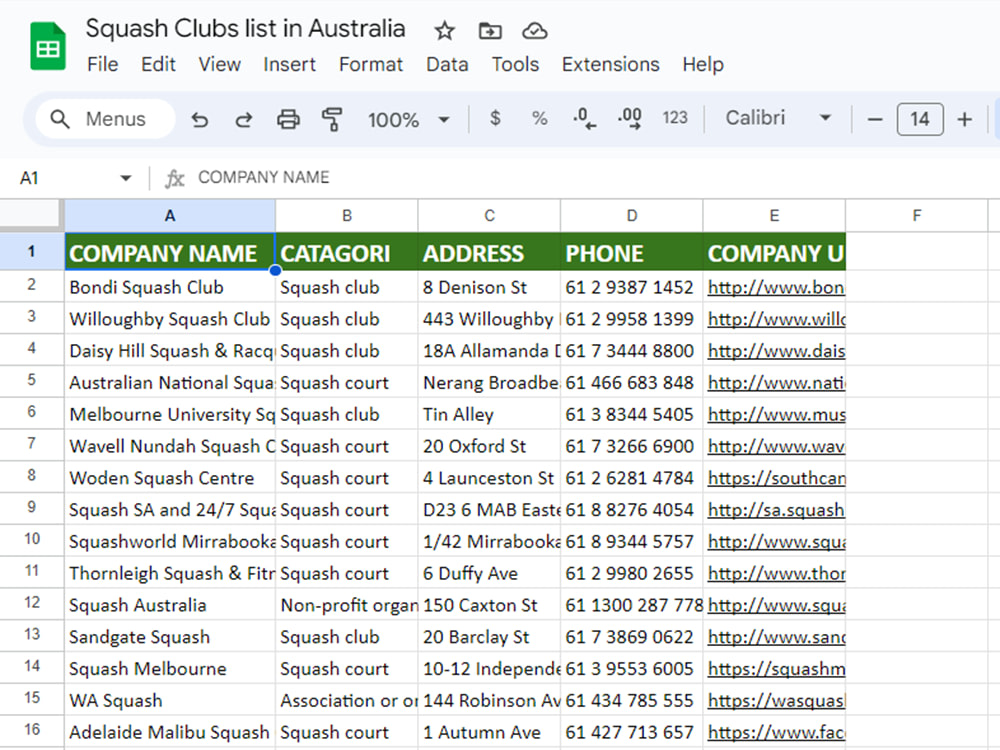Open the View menu
Image resolution: width=1000 pixels, height=750 pixels.
[x=219, y=64]
